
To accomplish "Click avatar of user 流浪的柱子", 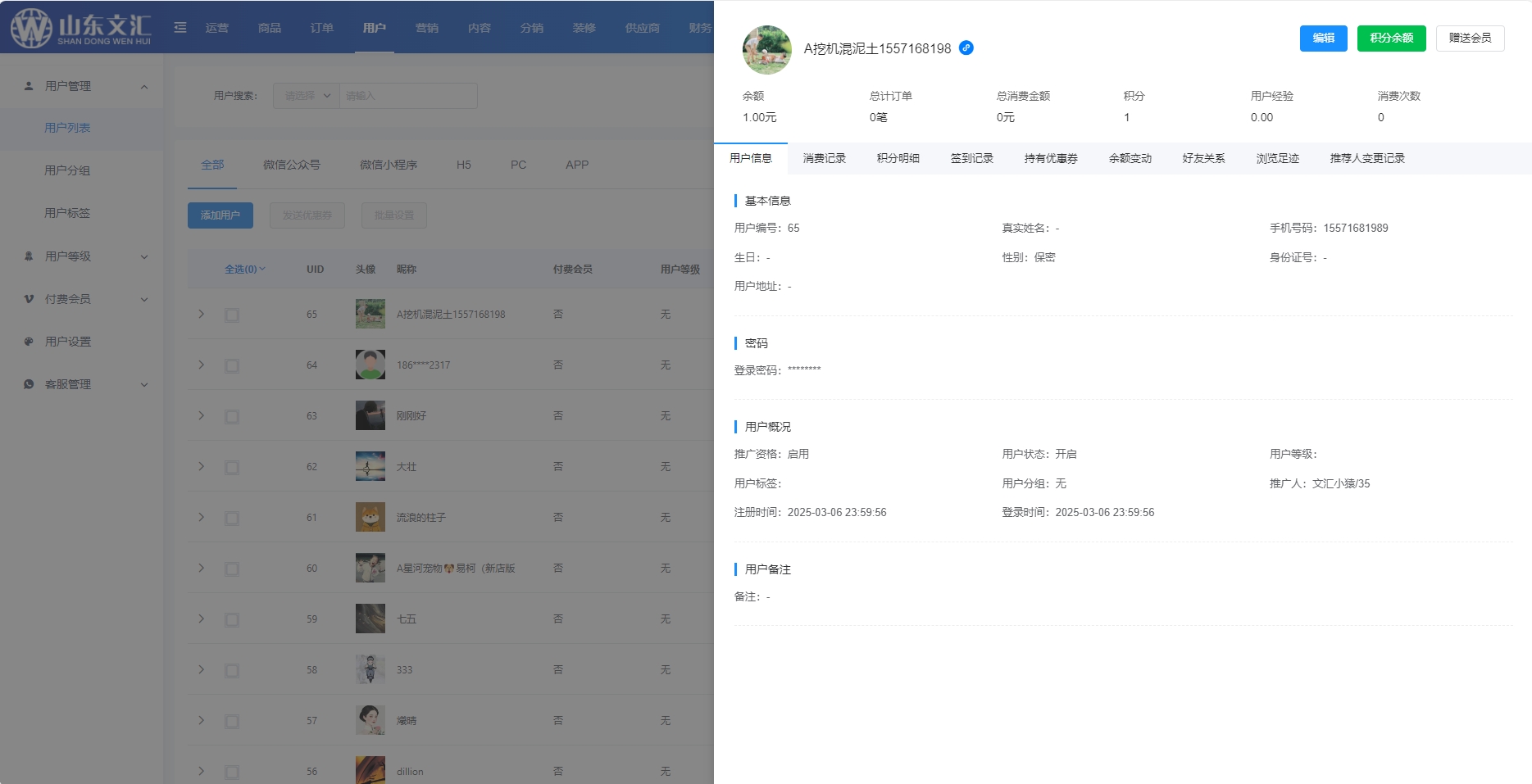I will [x=370, y=517].
